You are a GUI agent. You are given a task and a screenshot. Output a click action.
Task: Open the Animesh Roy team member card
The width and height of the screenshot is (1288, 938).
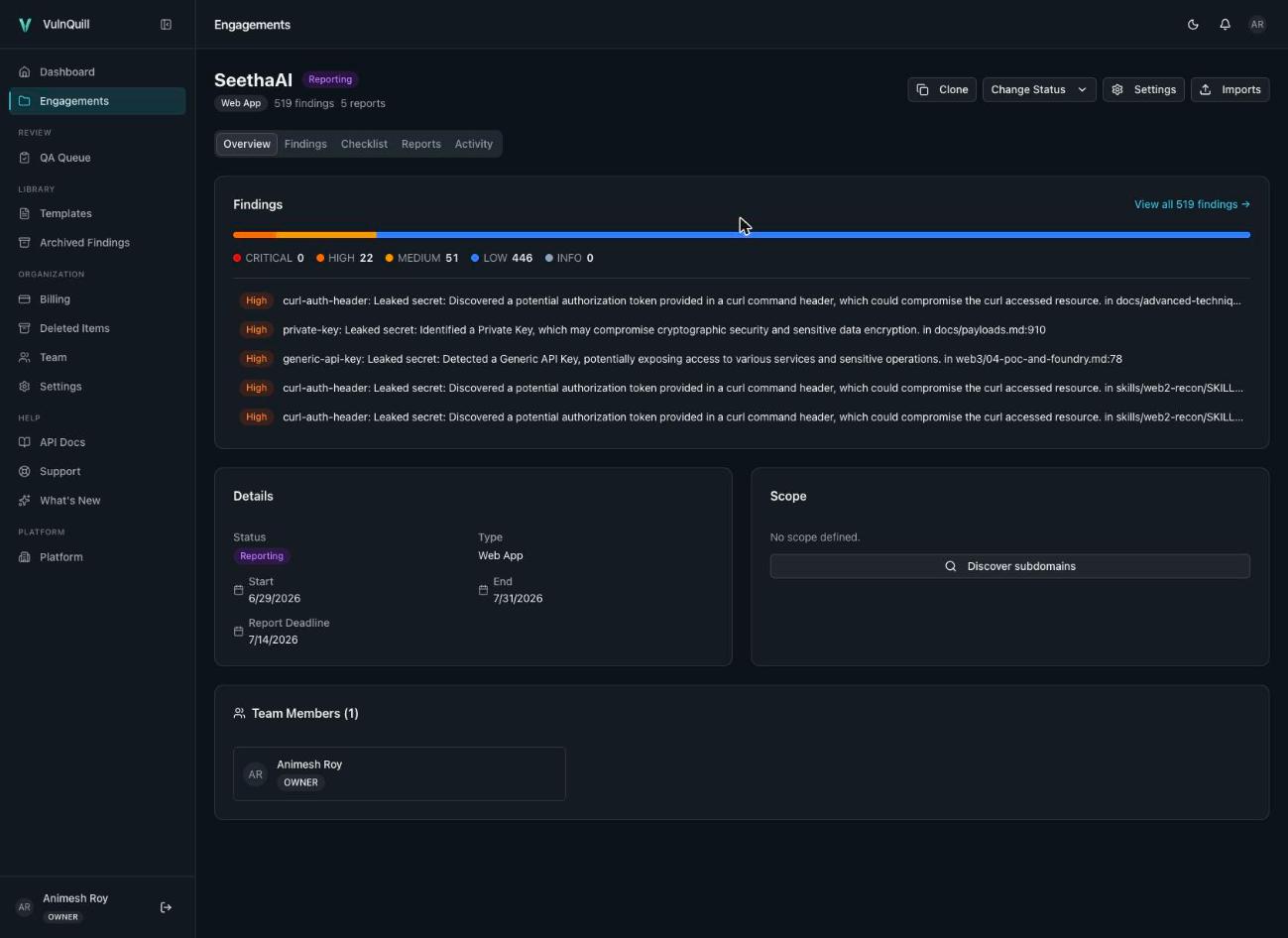pos(400,773)
